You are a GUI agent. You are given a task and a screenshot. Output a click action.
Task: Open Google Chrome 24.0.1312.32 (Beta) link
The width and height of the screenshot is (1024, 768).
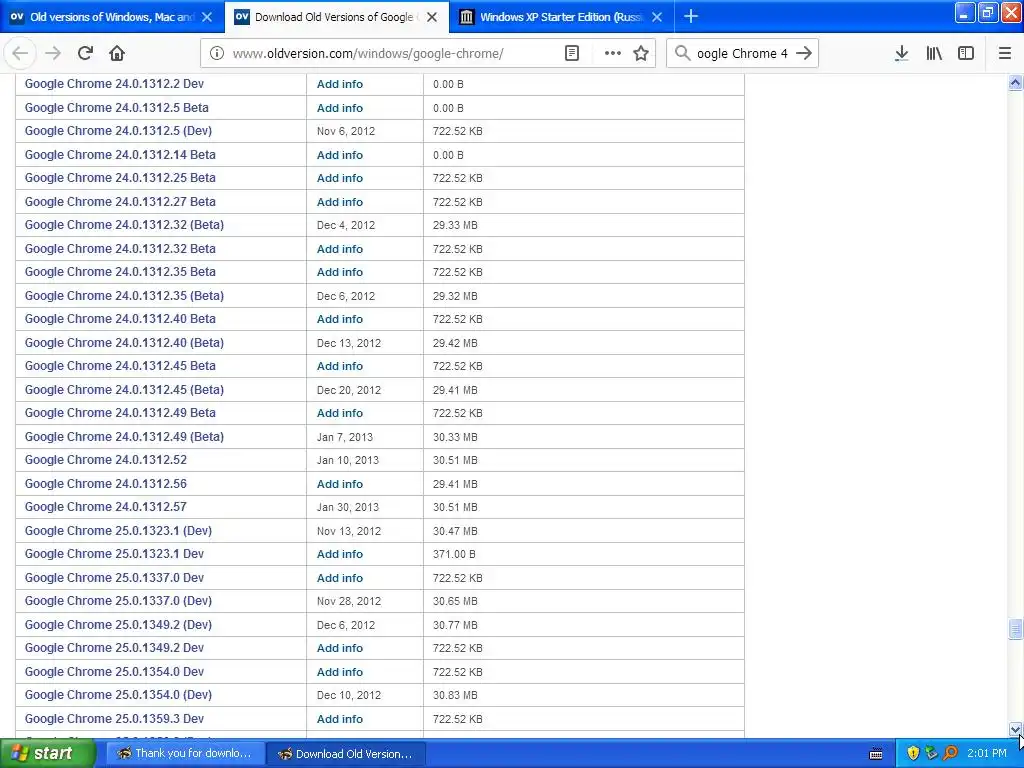click(124, 225)
